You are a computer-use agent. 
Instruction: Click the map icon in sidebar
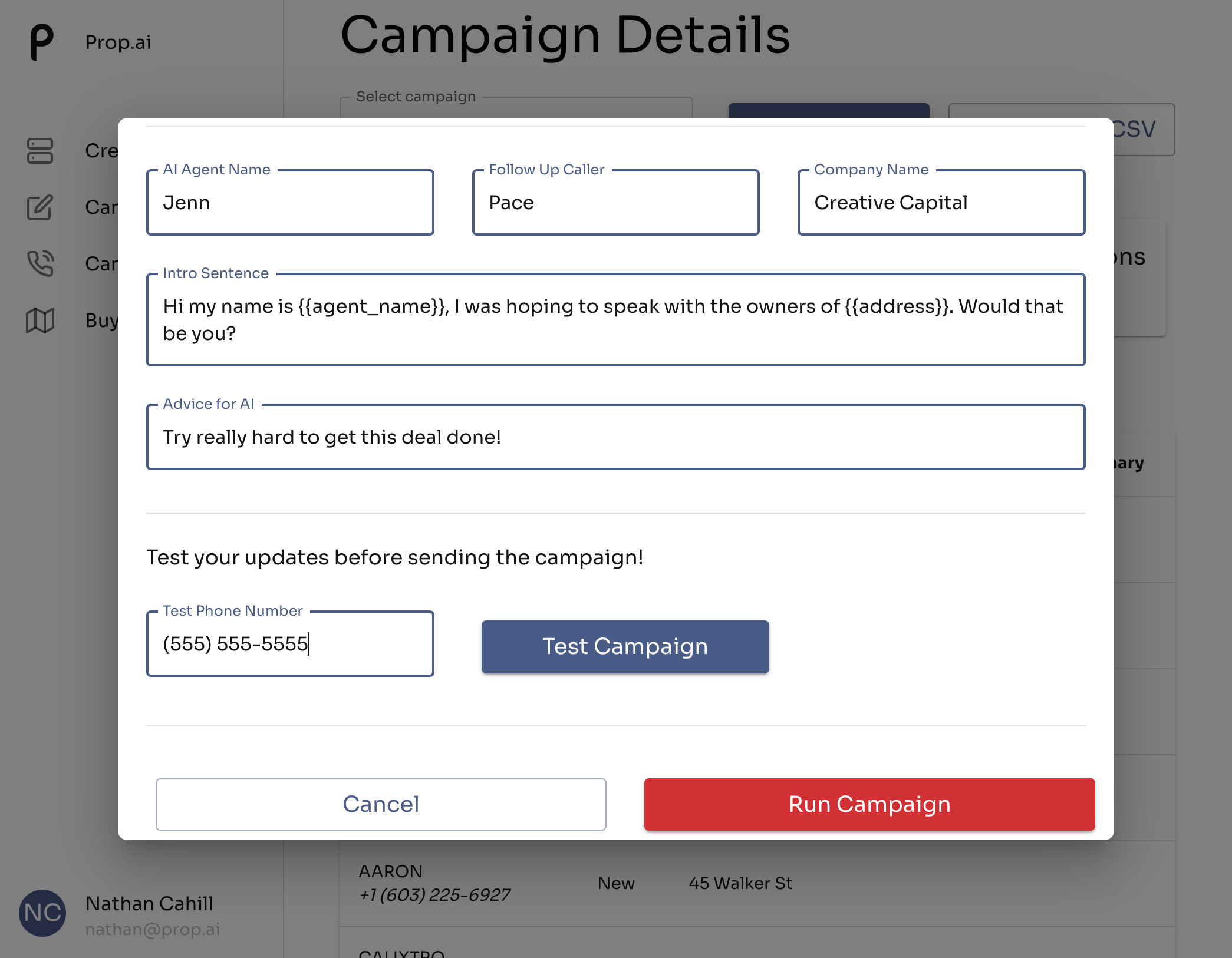pyautogui.click(x=40, y=321)
